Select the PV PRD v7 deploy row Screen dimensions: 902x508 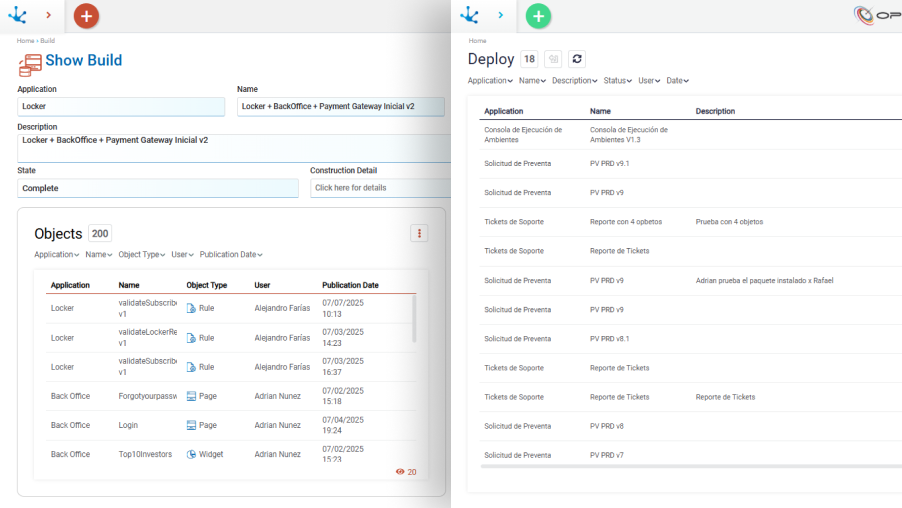pyautogui.click(x=690, y=455)
